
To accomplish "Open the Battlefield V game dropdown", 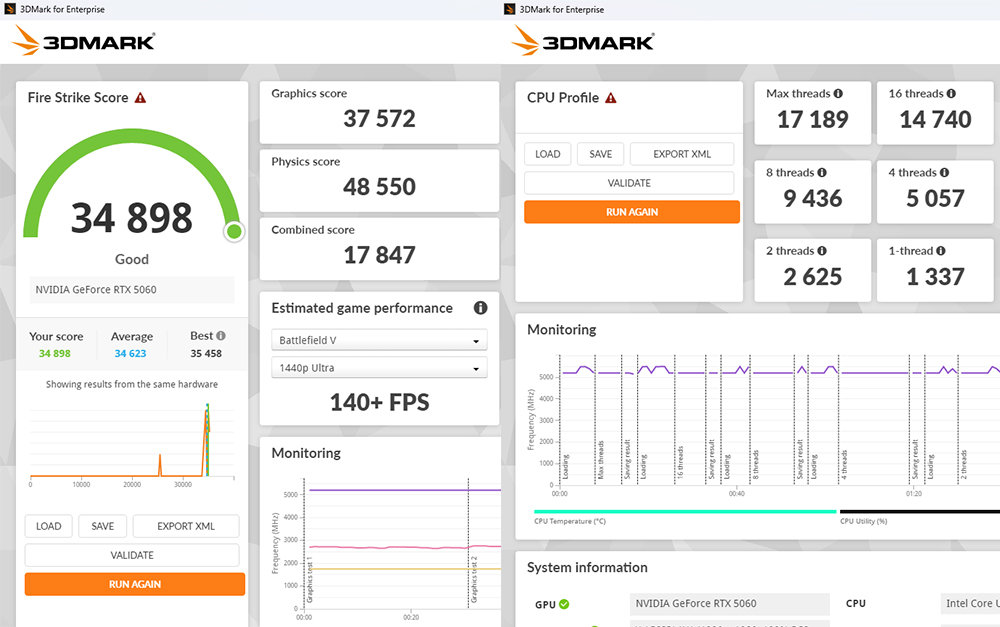I will pyautogui.click(x=379, y=340).
